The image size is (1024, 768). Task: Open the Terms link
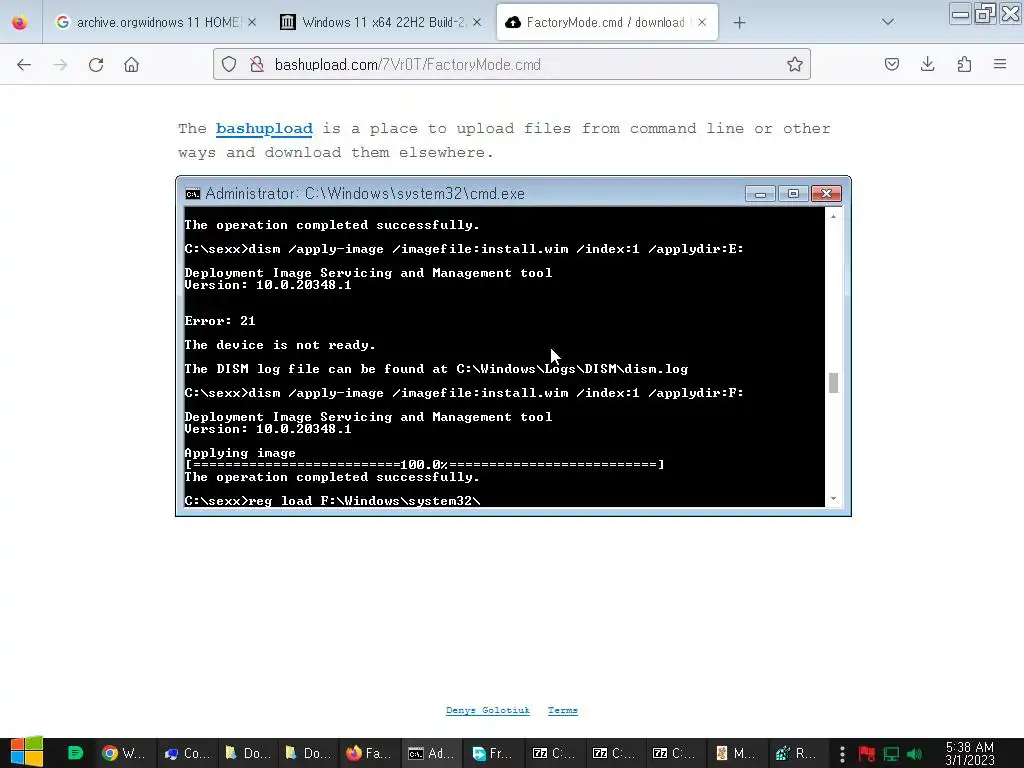pos(562,711)
